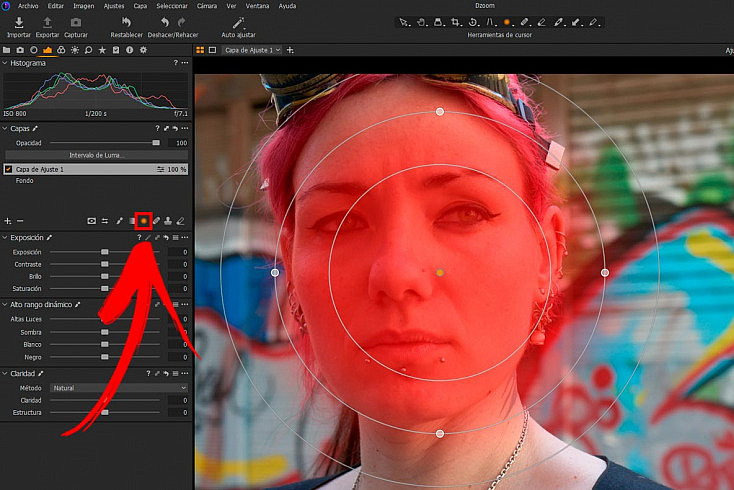Select the apply adjustments arrow cursor tool
This screenshot has width=734, height=490.
coord(575,22)
